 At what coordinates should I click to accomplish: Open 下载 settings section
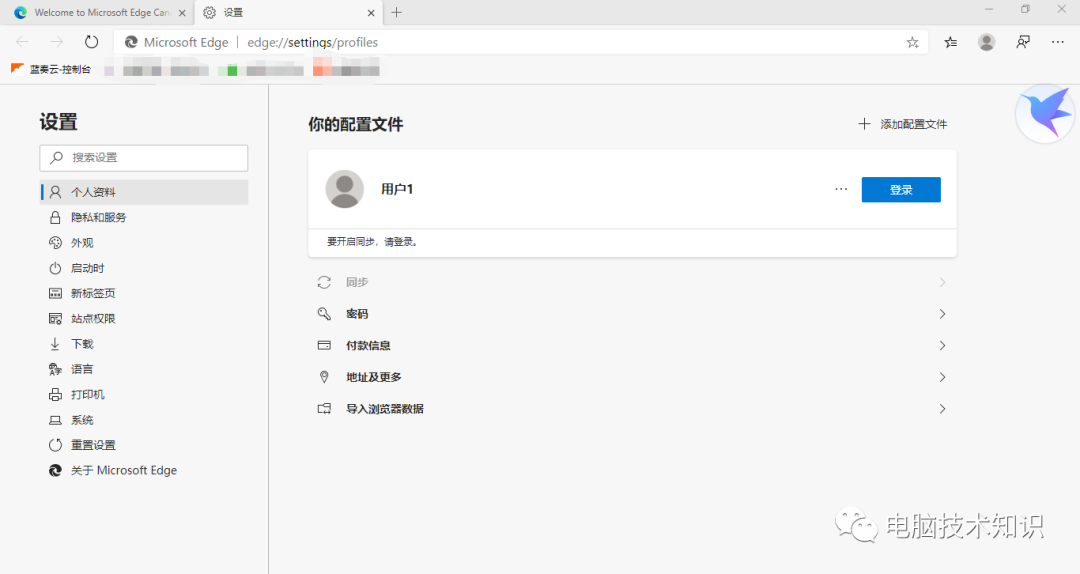143,344
